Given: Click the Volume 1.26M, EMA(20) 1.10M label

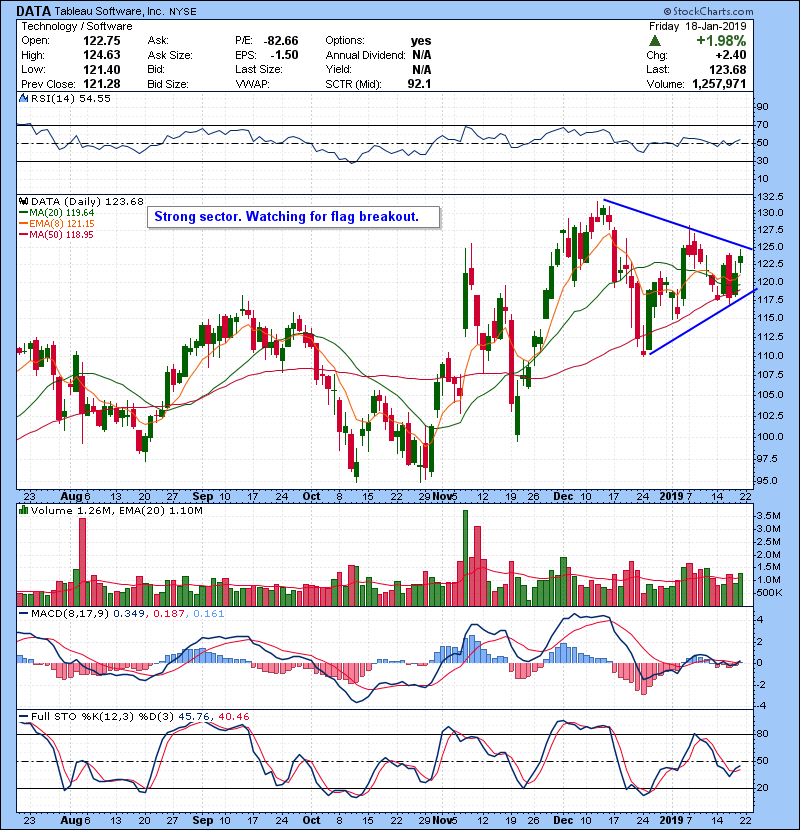Looking at the screenshot, I should coord(116,511).
